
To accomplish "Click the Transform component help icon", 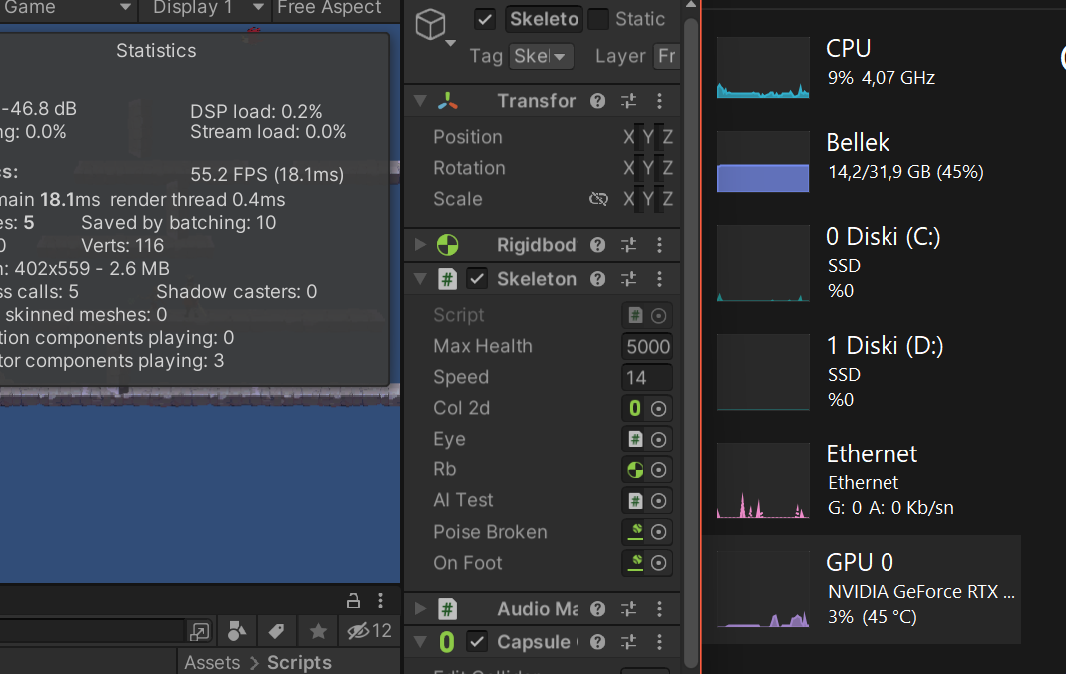I will [597, 101].
